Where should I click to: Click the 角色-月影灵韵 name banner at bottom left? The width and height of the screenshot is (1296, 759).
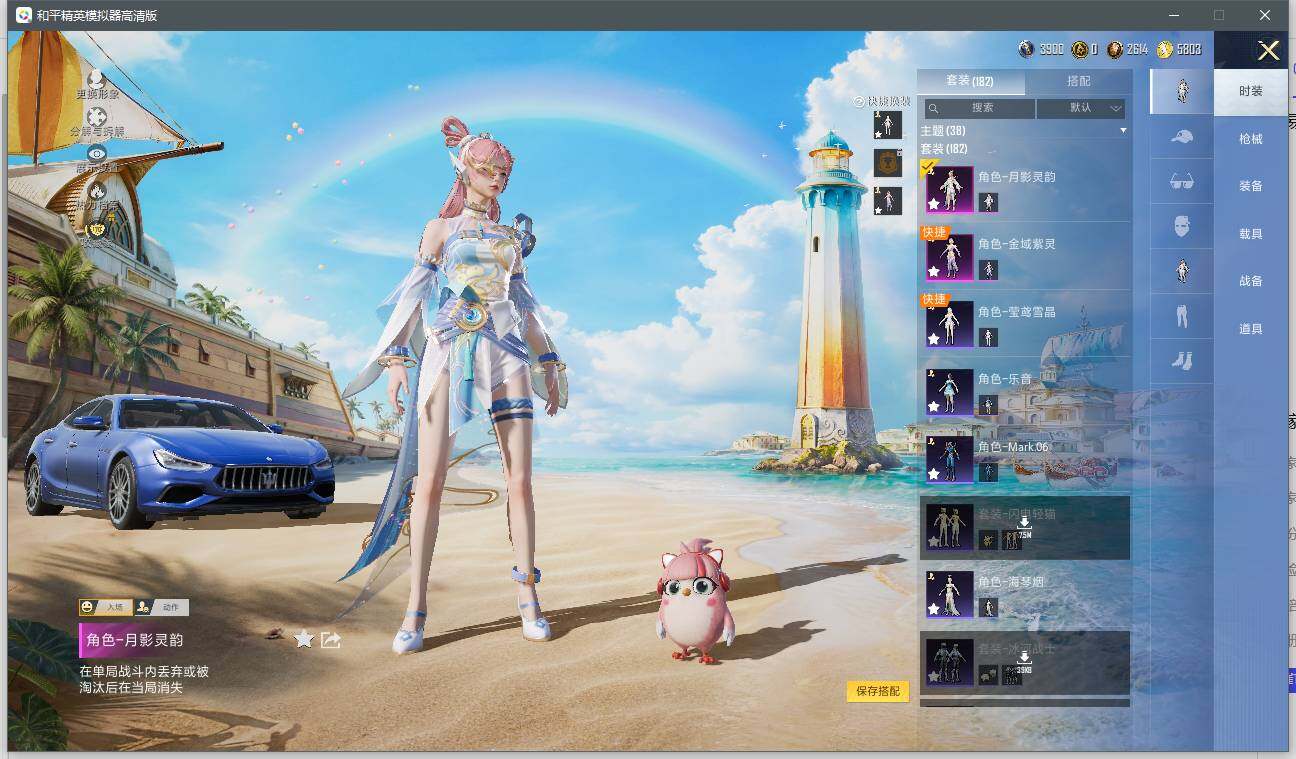click(x=135, y=640)
